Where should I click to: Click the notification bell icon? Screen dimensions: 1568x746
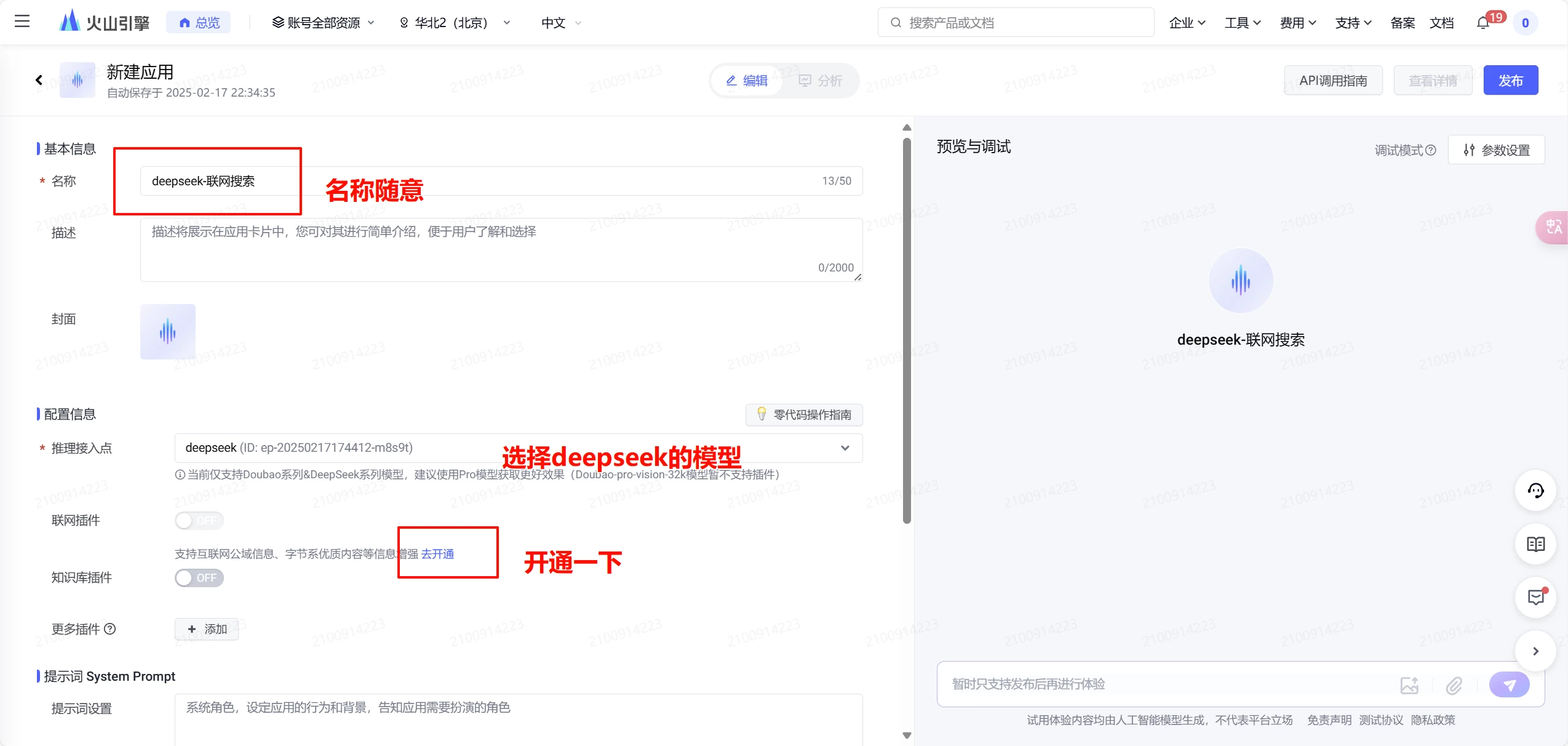[1482, 23]
